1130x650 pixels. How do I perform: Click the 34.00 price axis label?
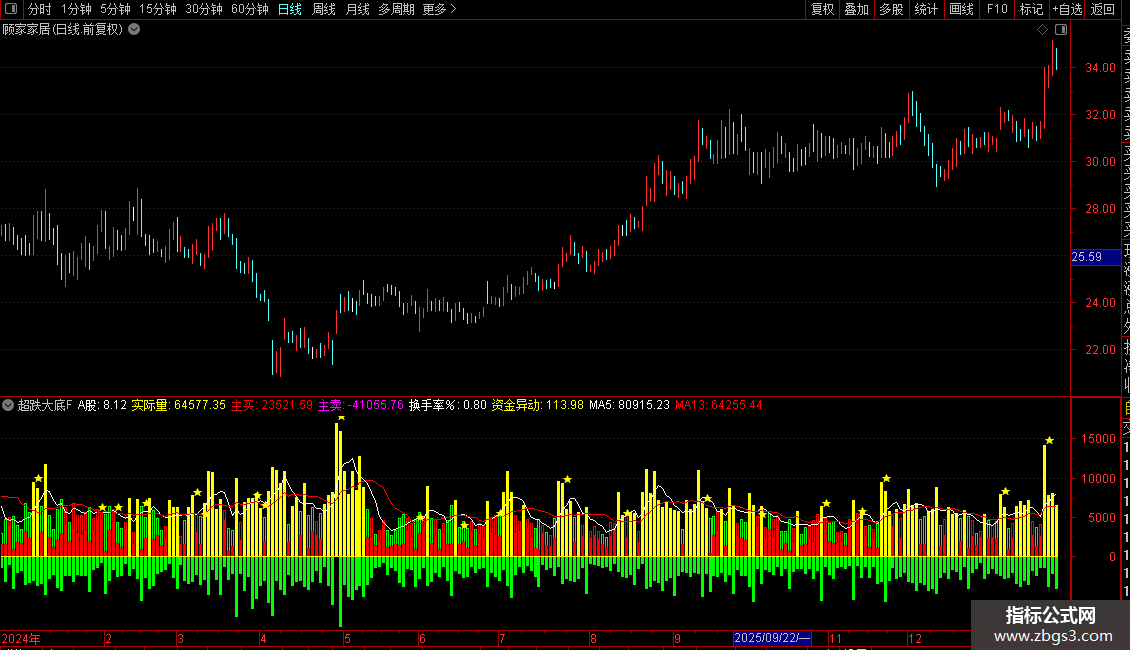click(1100, 68)
